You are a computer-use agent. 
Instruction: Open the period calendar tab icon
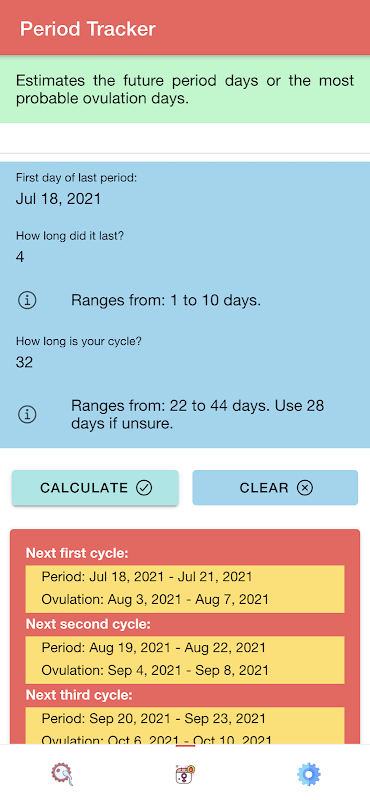pos(185,774)
